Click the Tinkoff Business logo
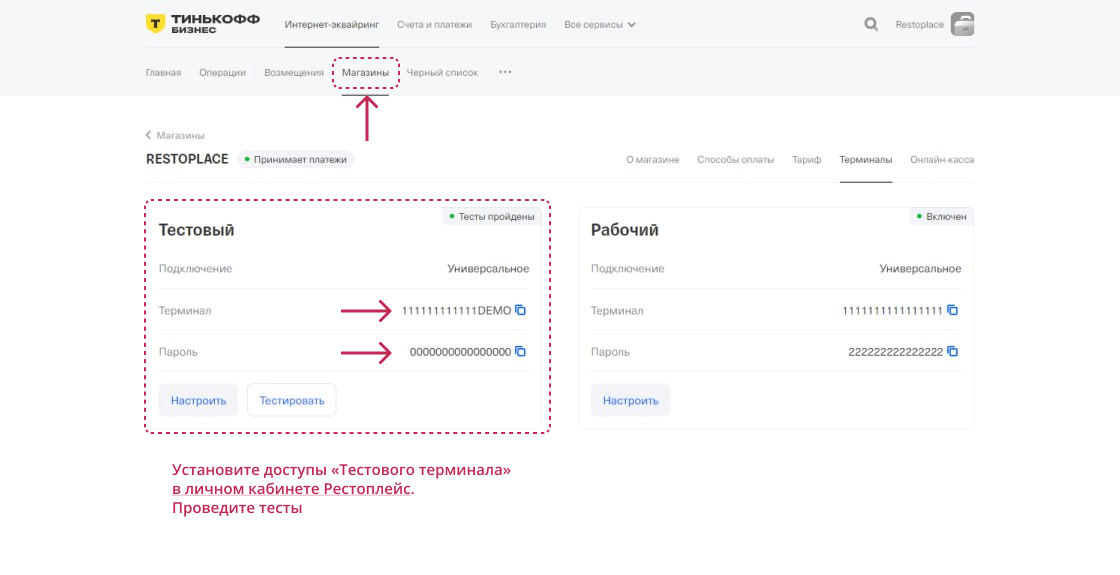 [x=203, y=24]
